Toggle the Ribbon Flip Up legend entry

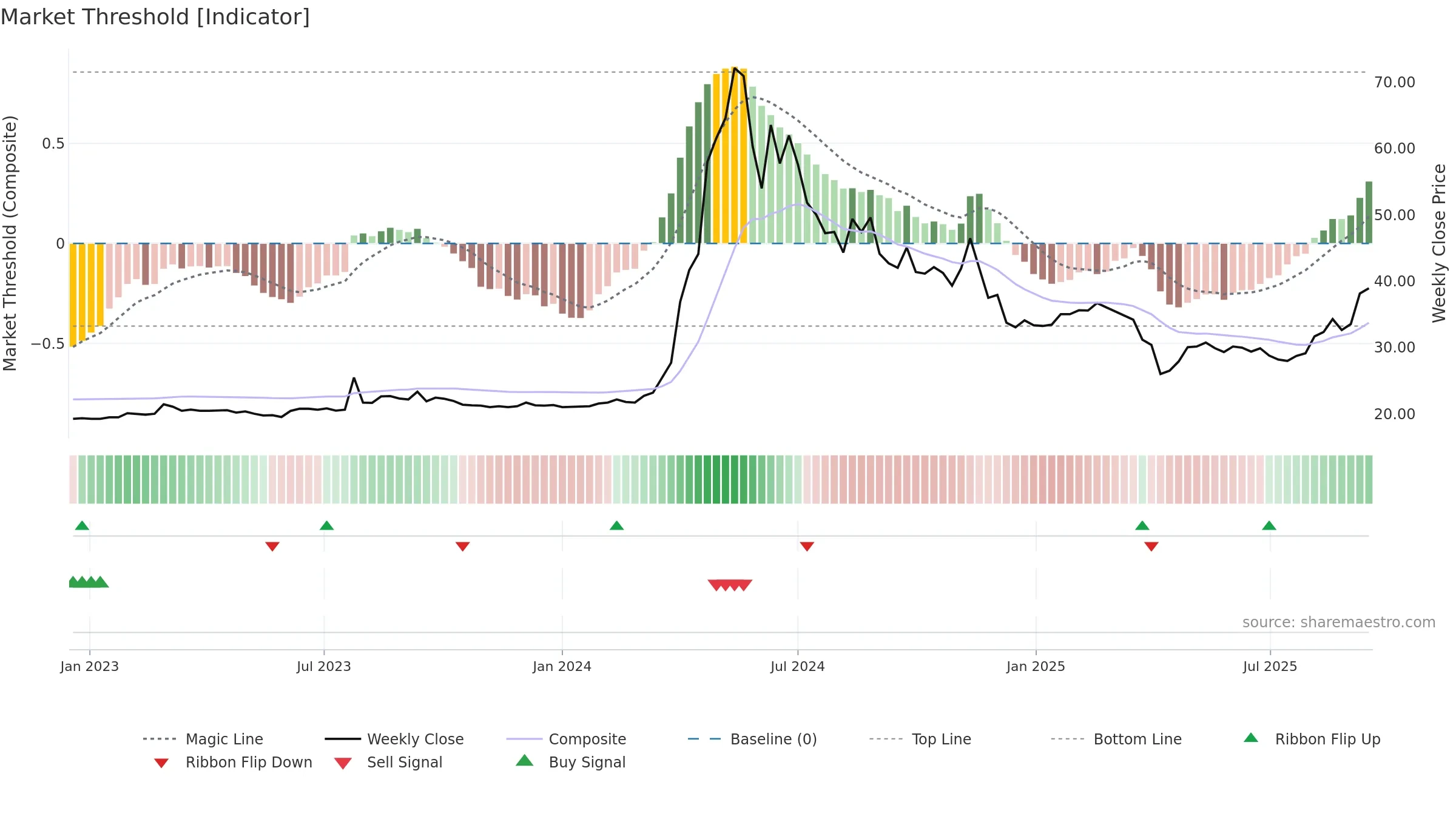(1312, 739)
